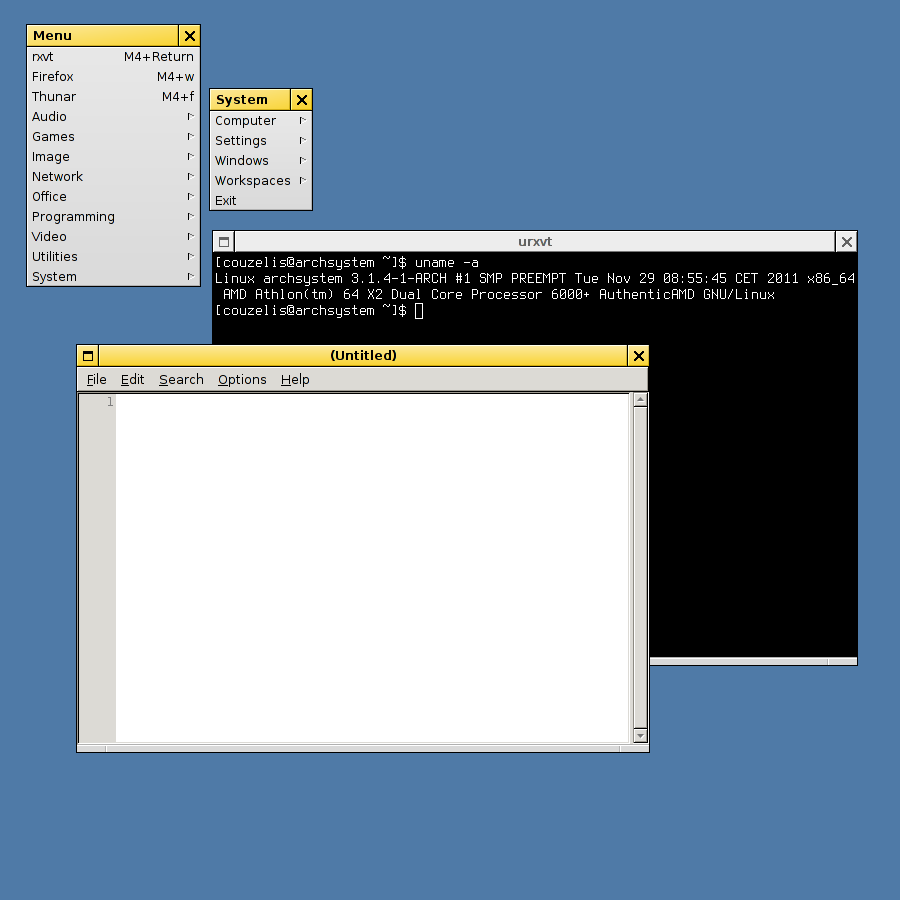Choose Exit in the System menu
Viewport: 900px width, 900px height.
click(261, 200)
